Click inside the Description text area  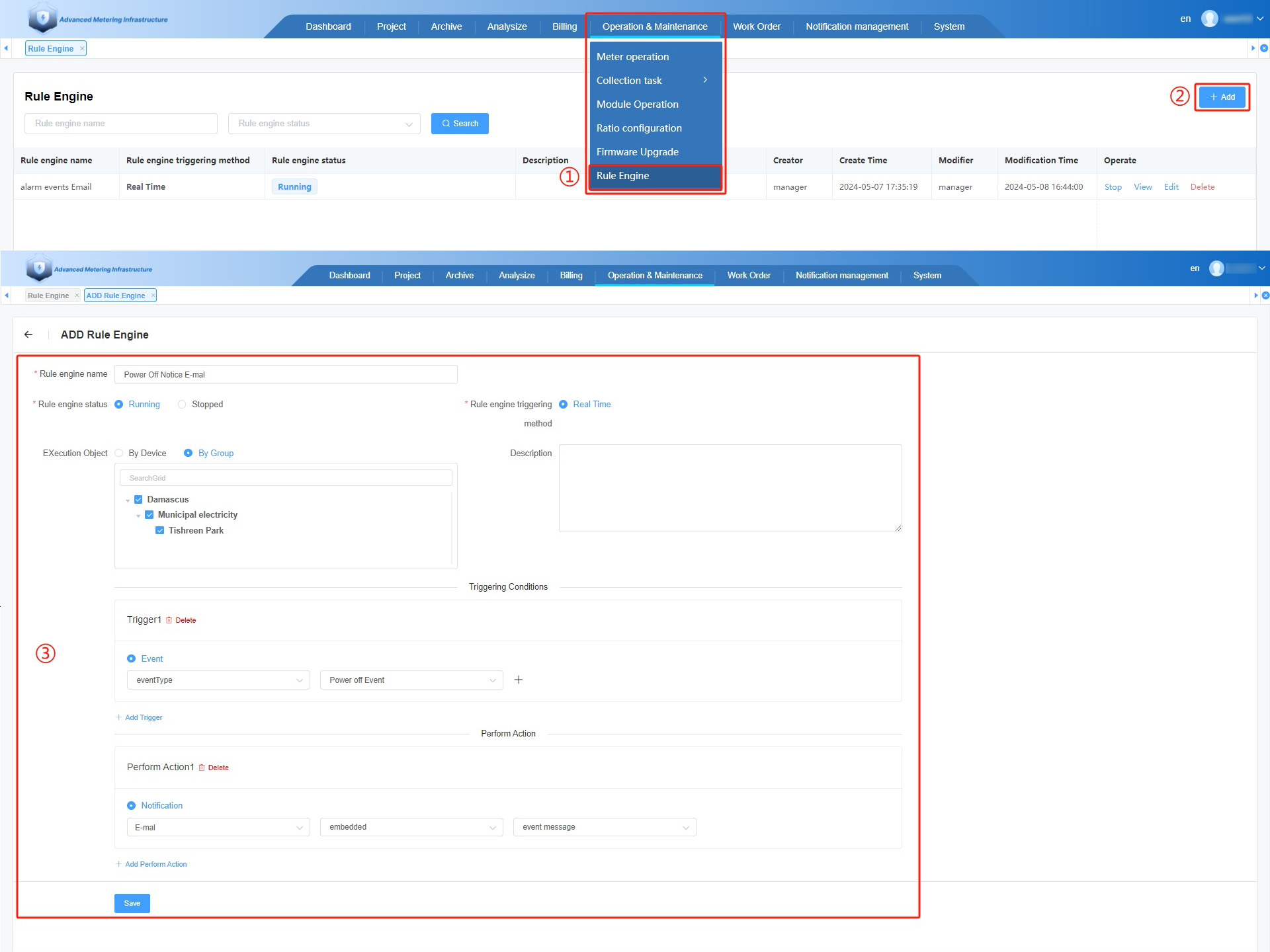[x=730, y=488]
